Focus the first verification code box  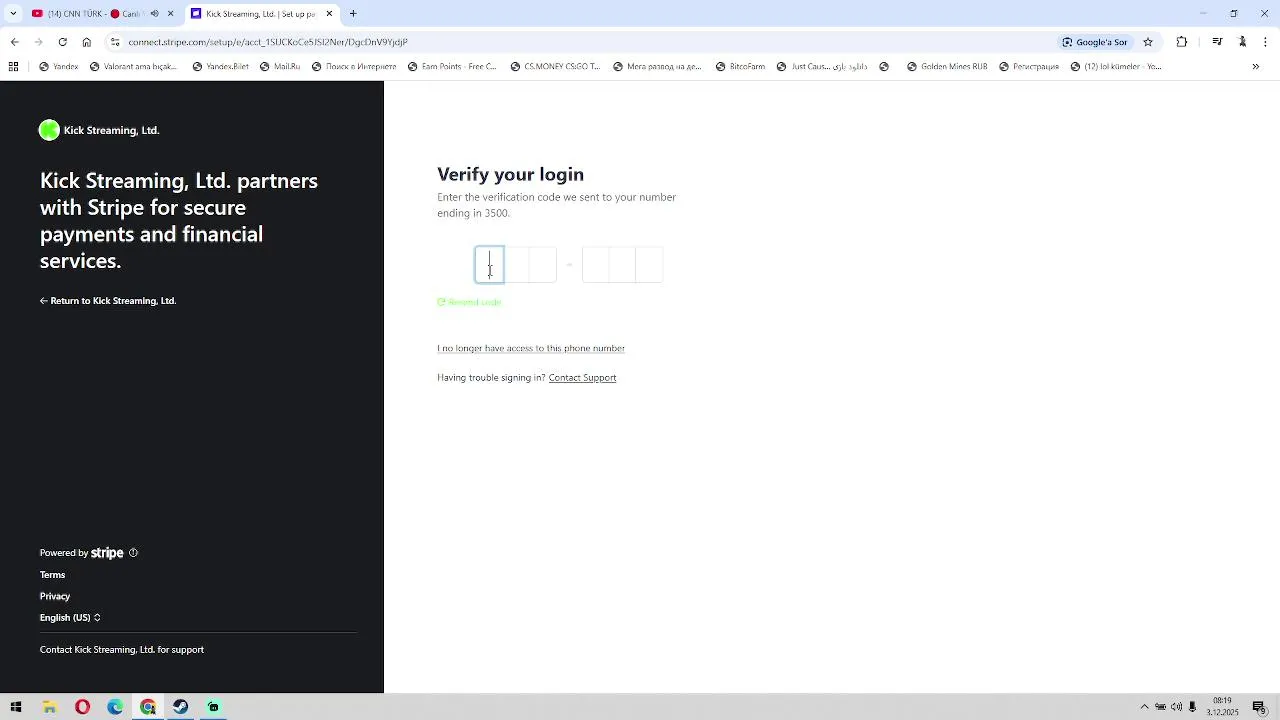tap(489, 265)
